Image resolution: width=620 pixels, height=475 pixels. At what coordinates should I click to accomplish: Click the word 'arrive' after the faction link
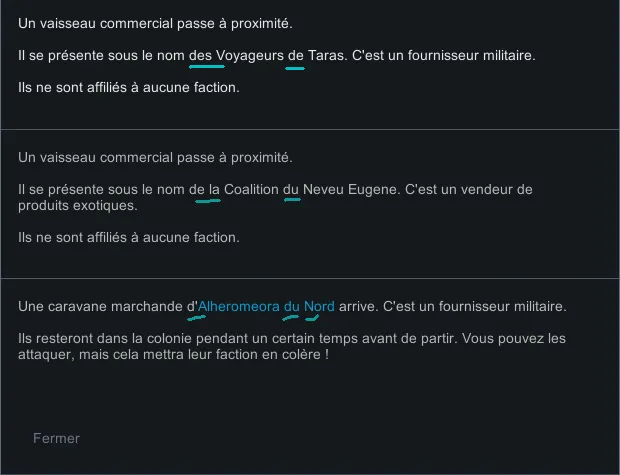pyautogui.click(x=358, y=306)
